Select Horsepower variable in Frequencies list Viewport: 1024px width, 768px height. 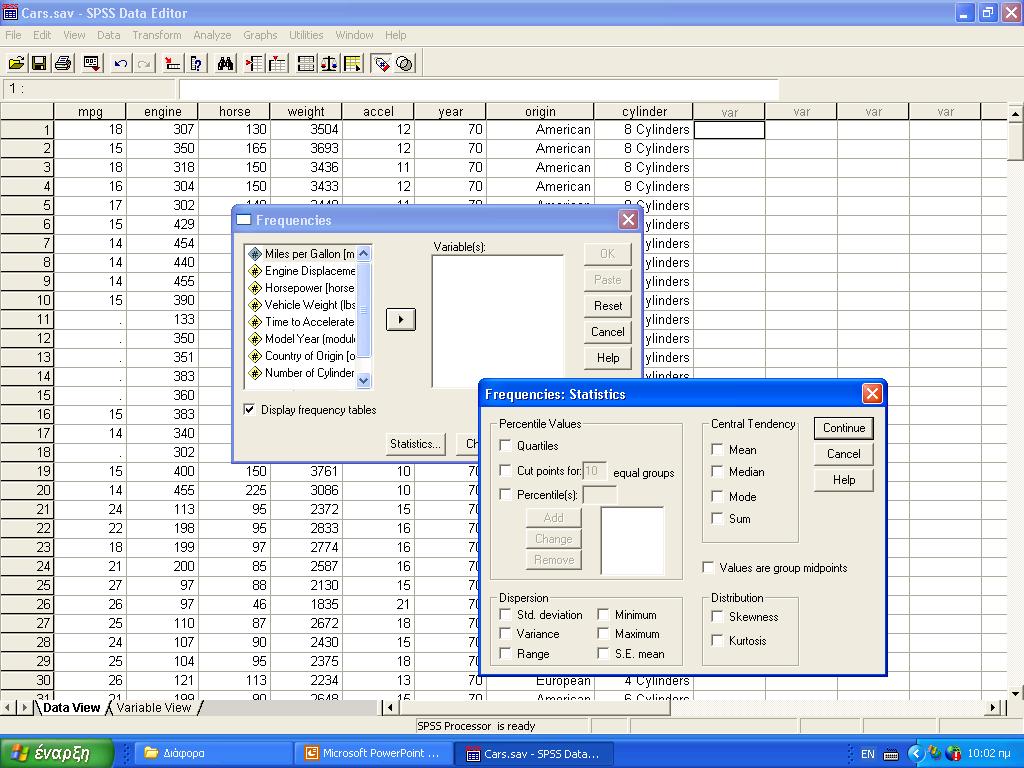coord(302,288)
